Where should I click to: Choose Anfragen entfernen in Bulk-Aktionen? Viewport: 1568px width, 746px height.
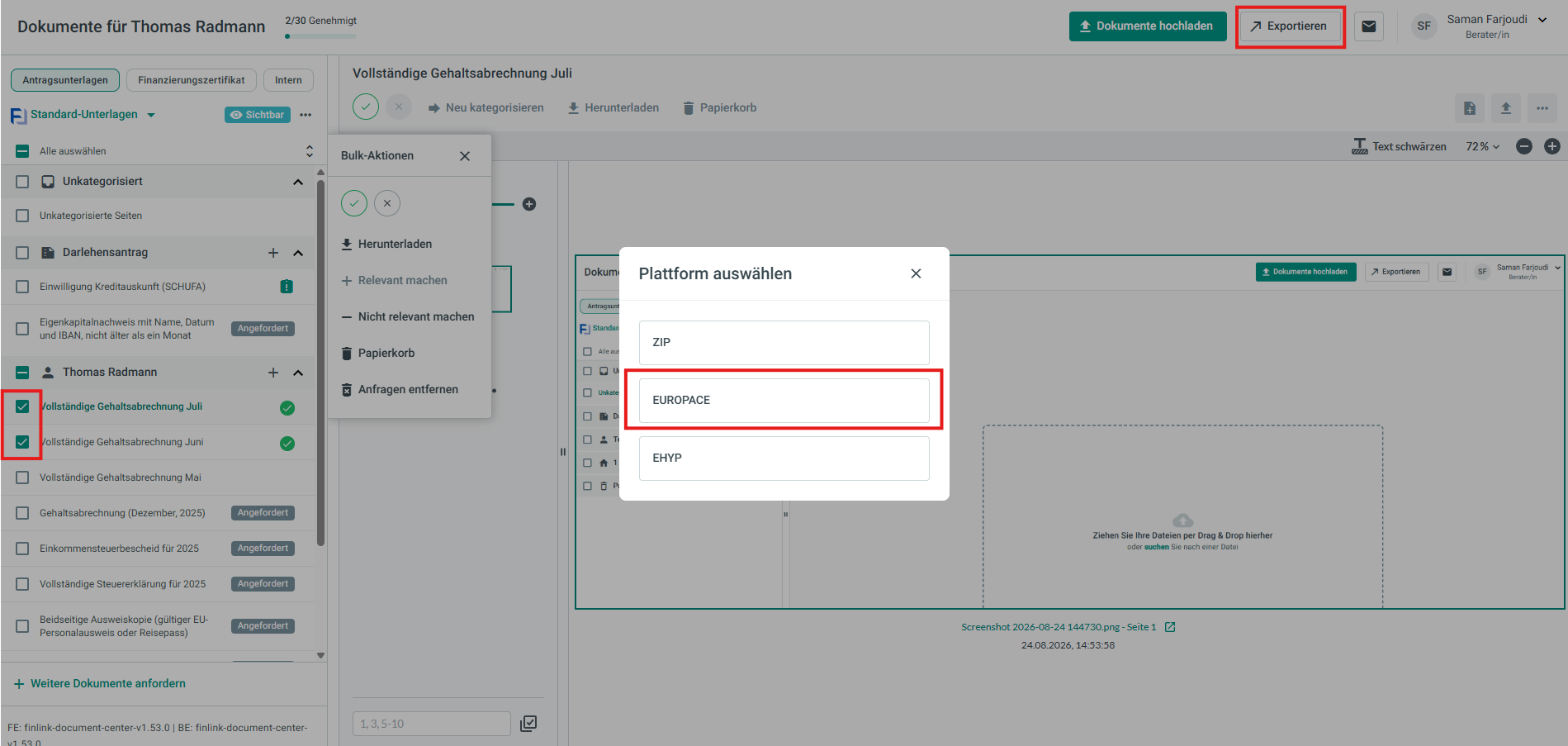(x=400, y=389)
